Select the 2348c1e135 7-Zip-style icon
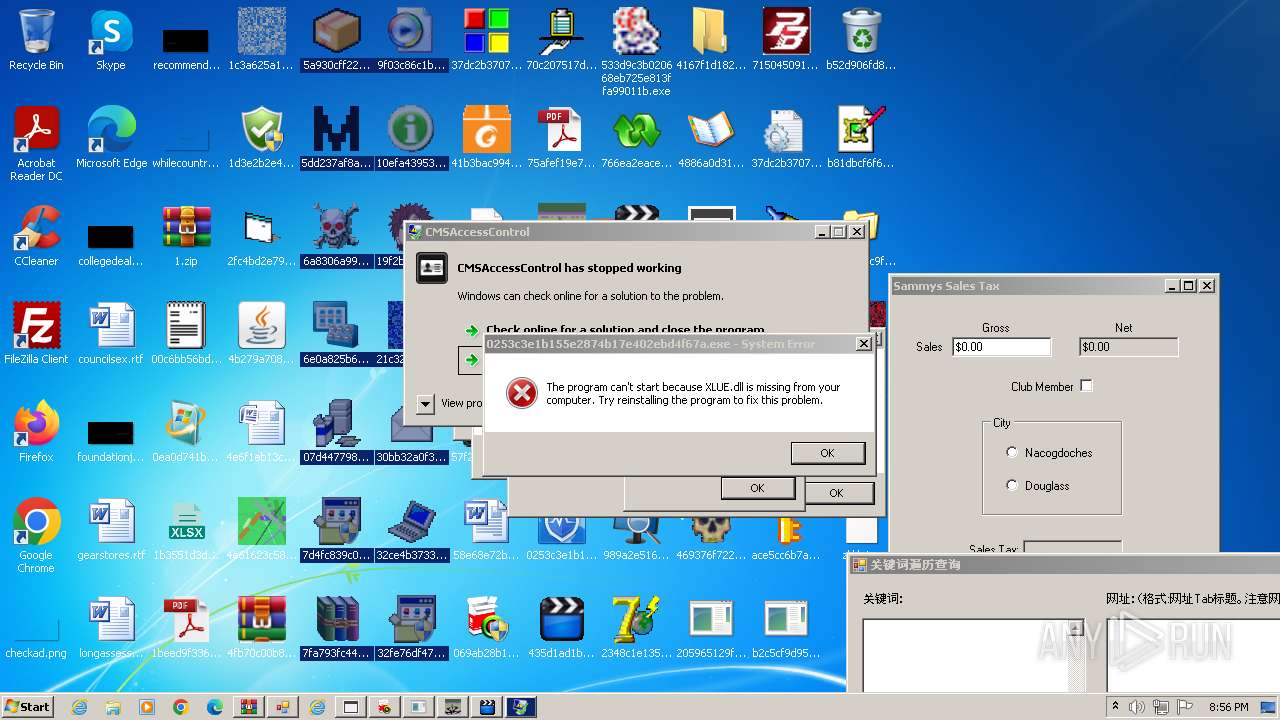The width and height of the screenshot is (1280, 720). coord(637,628)
